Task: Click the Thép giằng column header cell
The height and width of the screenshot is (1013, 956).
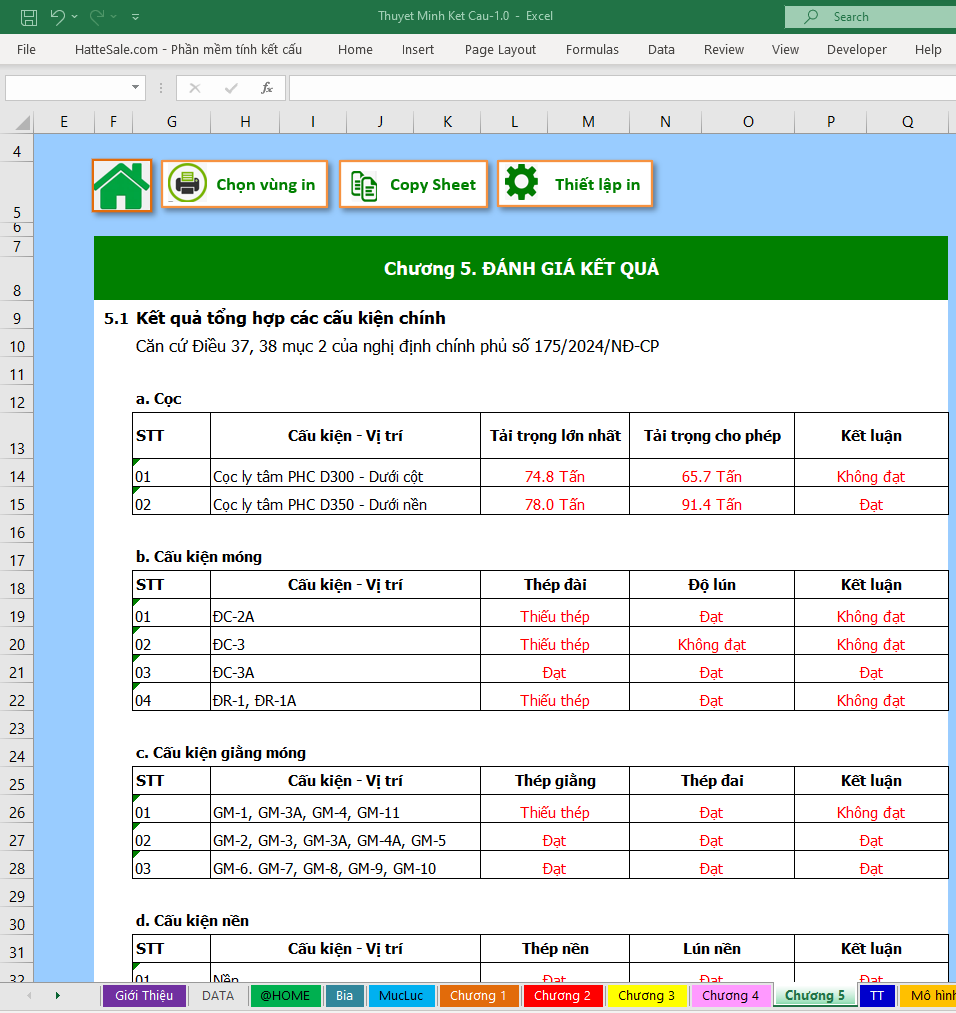Action: tap(555, 781)
